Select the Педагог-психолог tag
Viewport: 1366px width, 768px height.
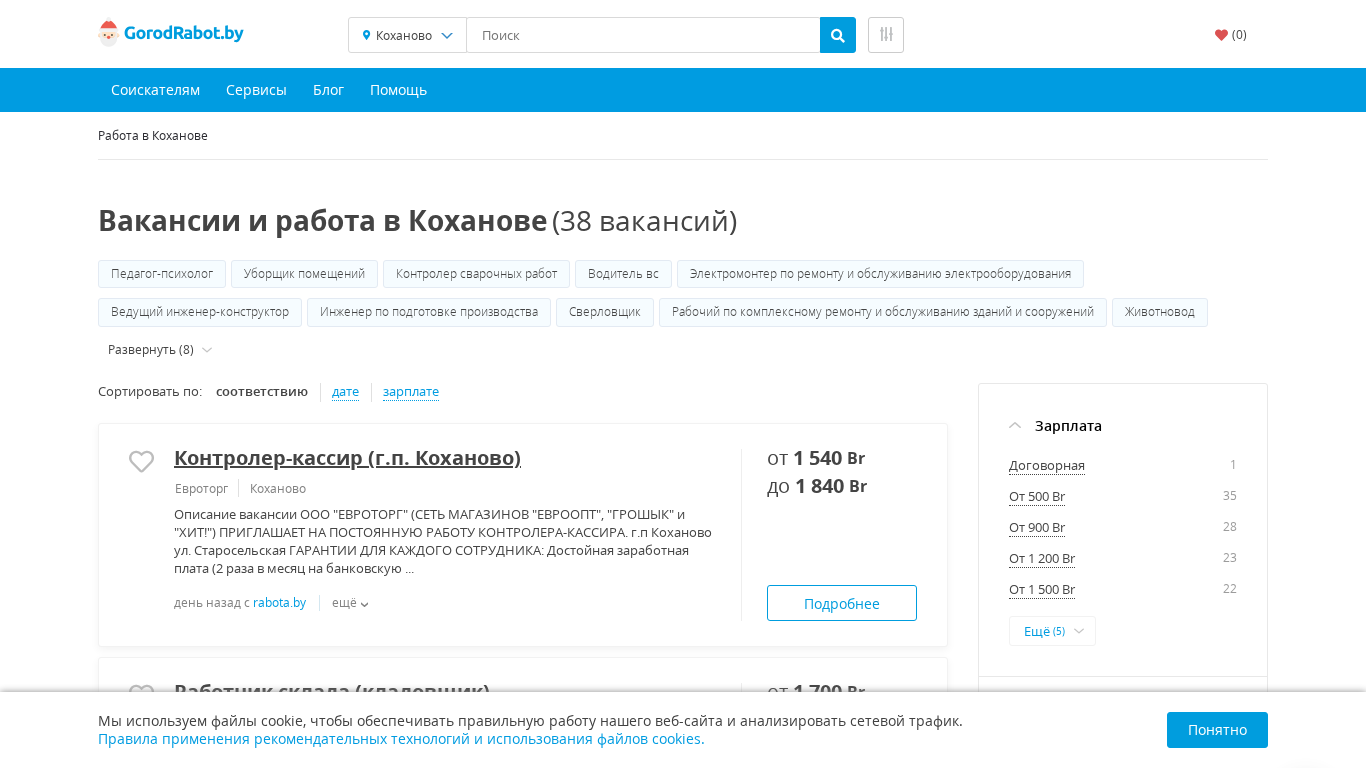tap(162, 274)
